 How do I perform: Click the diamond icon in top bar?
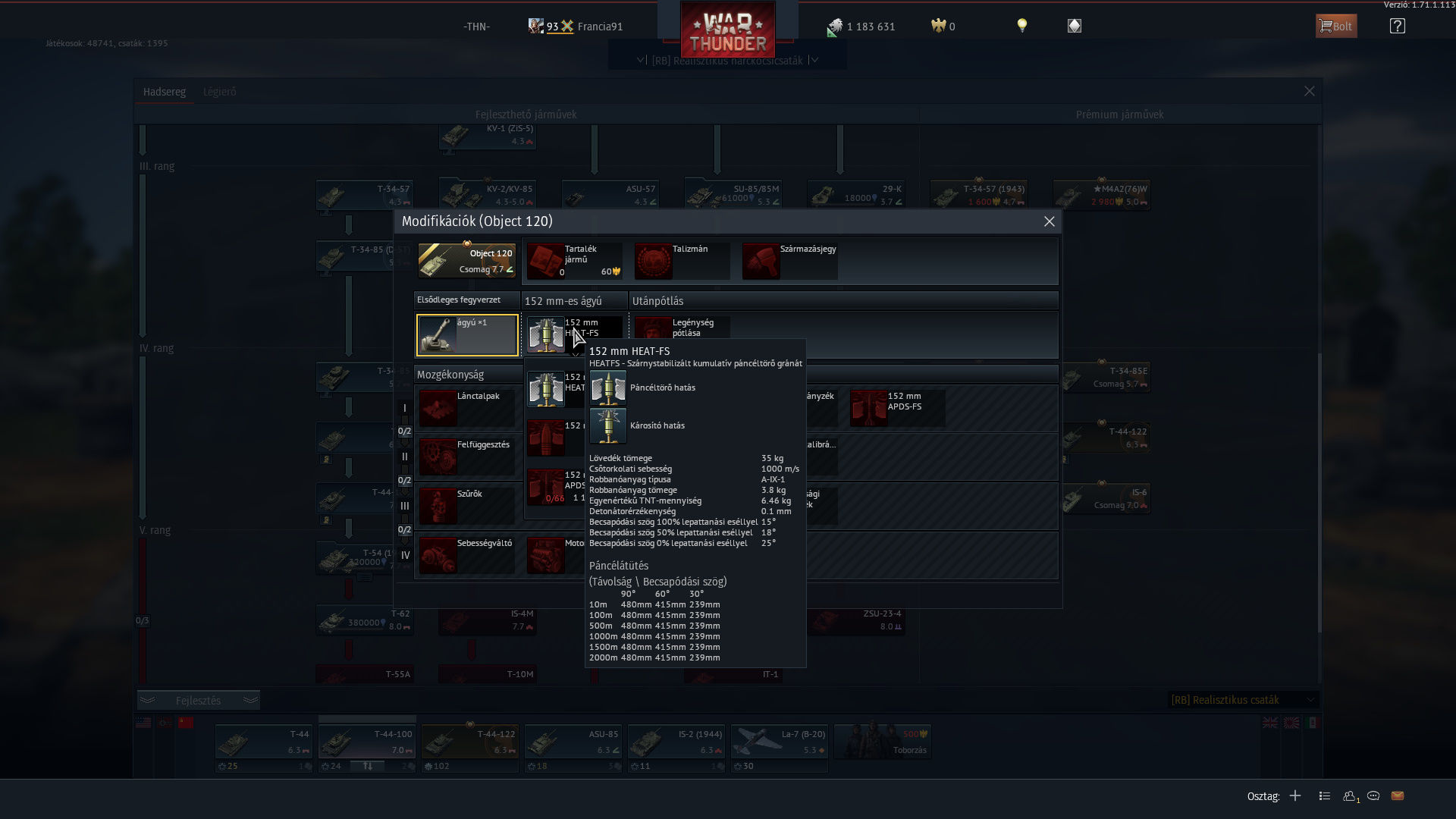[1074, 26]
